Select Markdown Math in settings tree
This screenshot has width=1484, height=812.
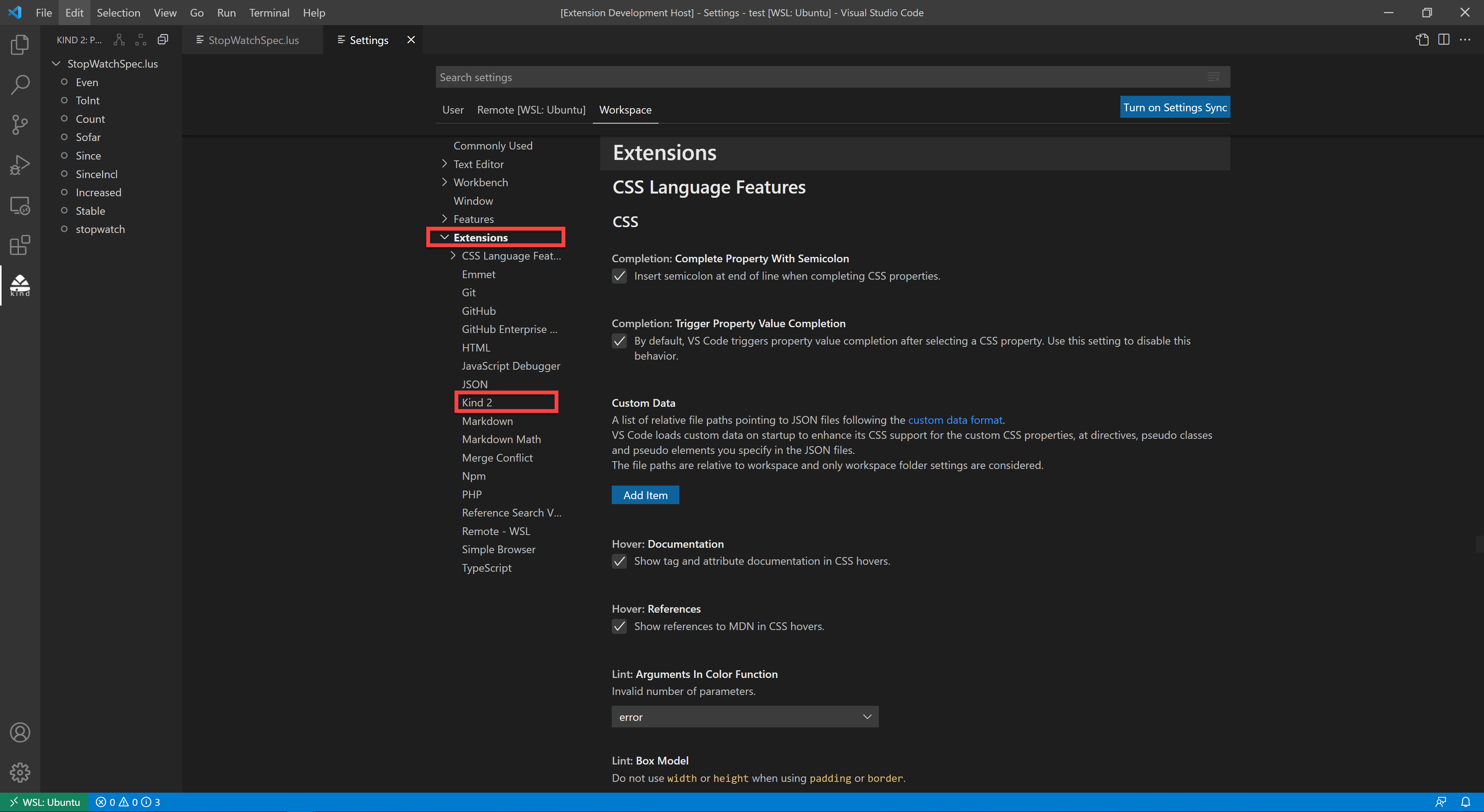(x=501, y=439)
